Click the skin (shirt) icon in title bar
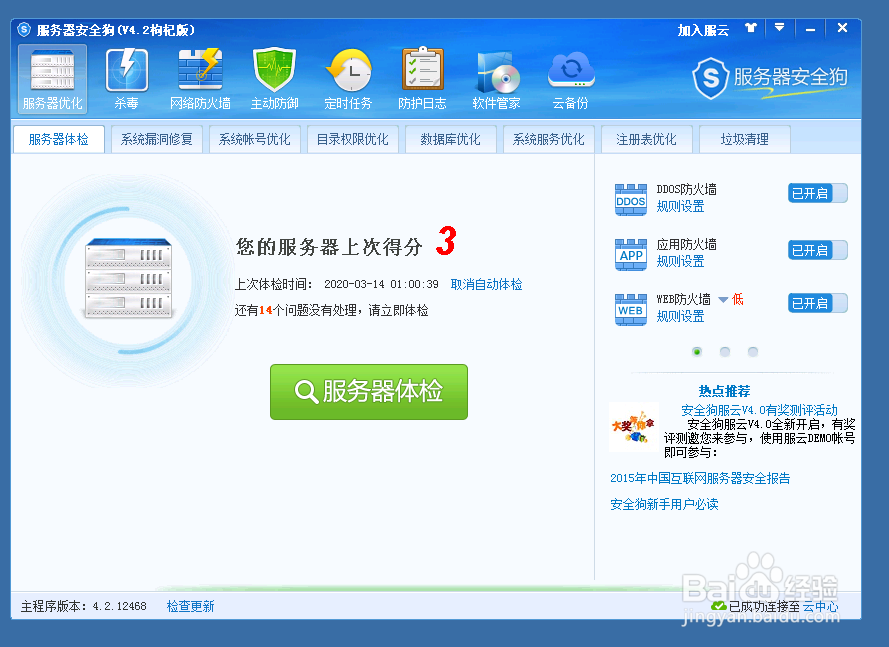 coord(751,28)
